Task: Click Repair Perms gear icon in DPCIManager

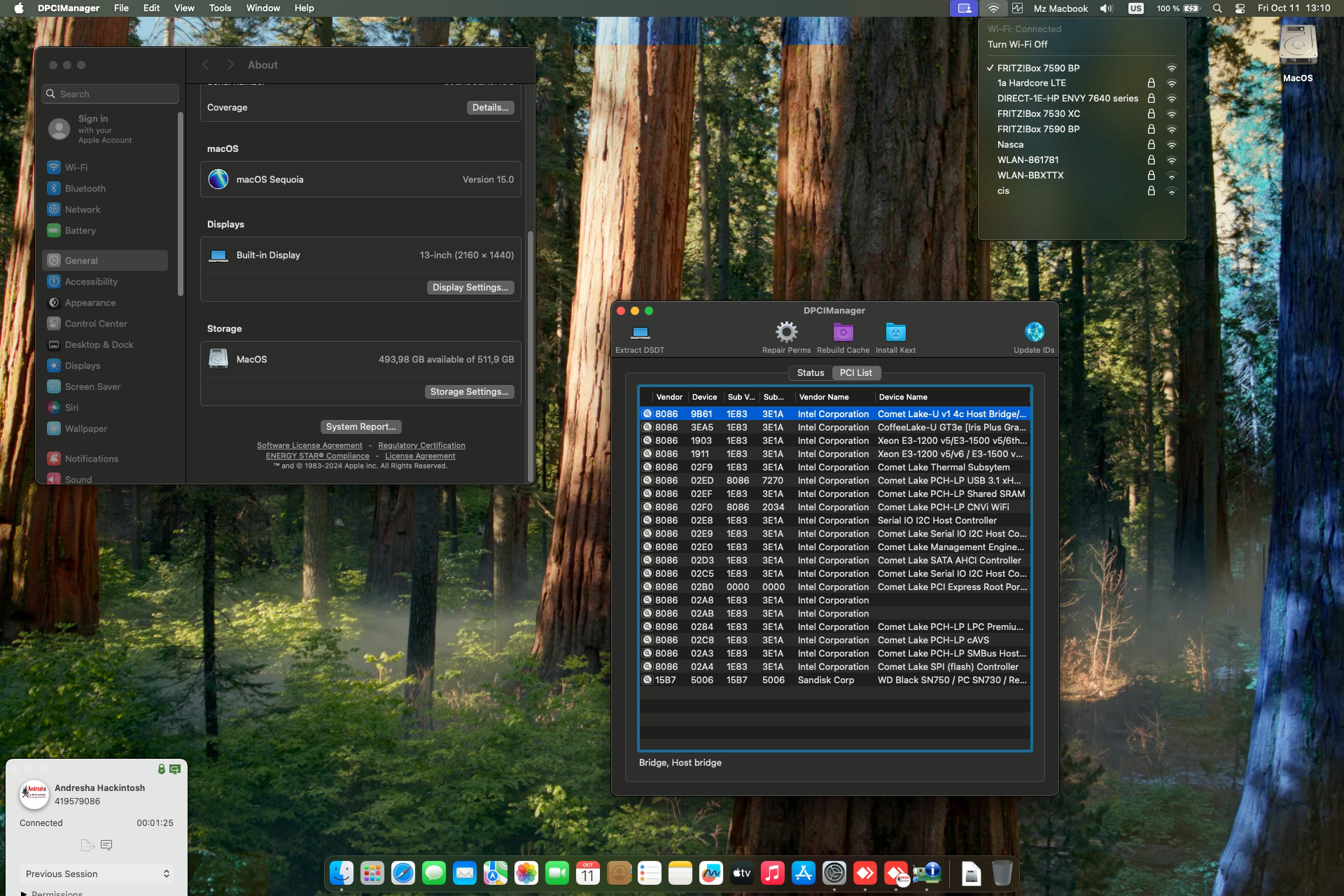Action: point(786,332)
